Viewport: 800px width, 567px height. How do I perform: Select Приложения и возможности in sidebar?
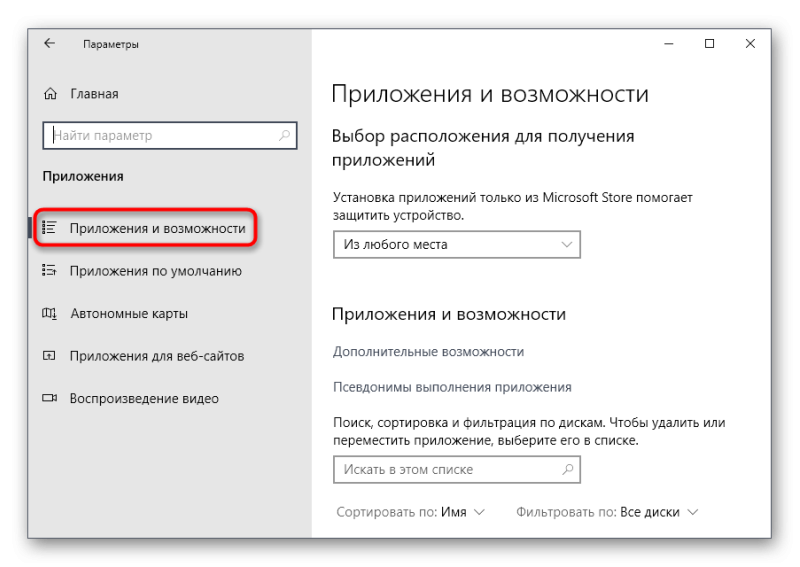pos(158,228)
